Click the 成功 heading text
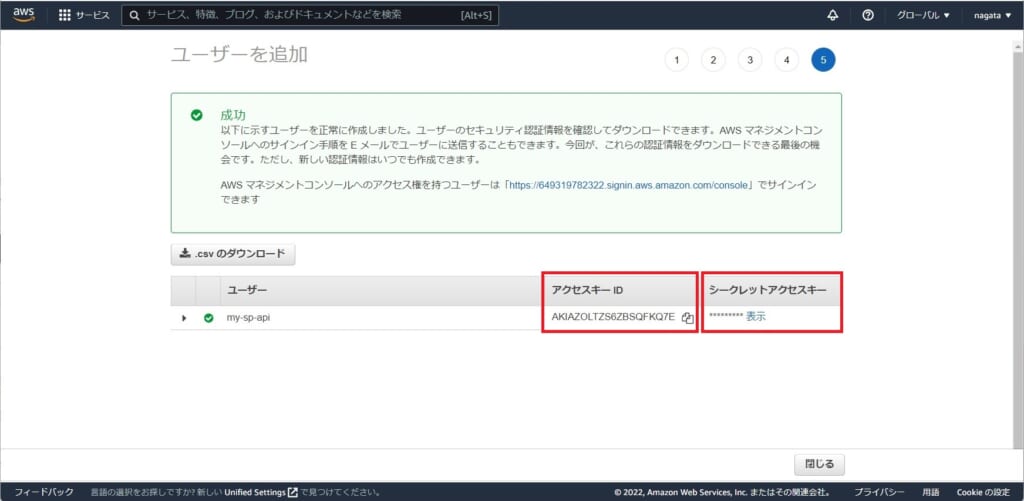1024x501 pixels. point(233,115)
